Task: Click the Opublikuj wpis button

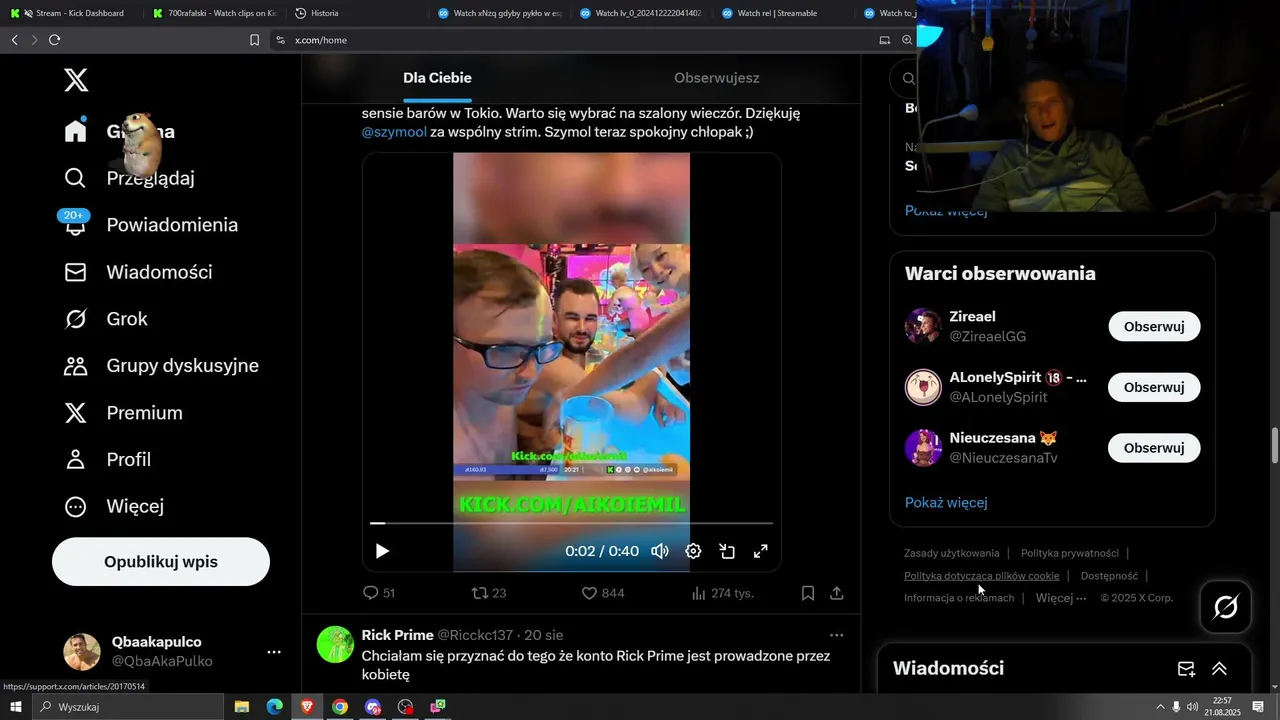Action: pos(161,562)
